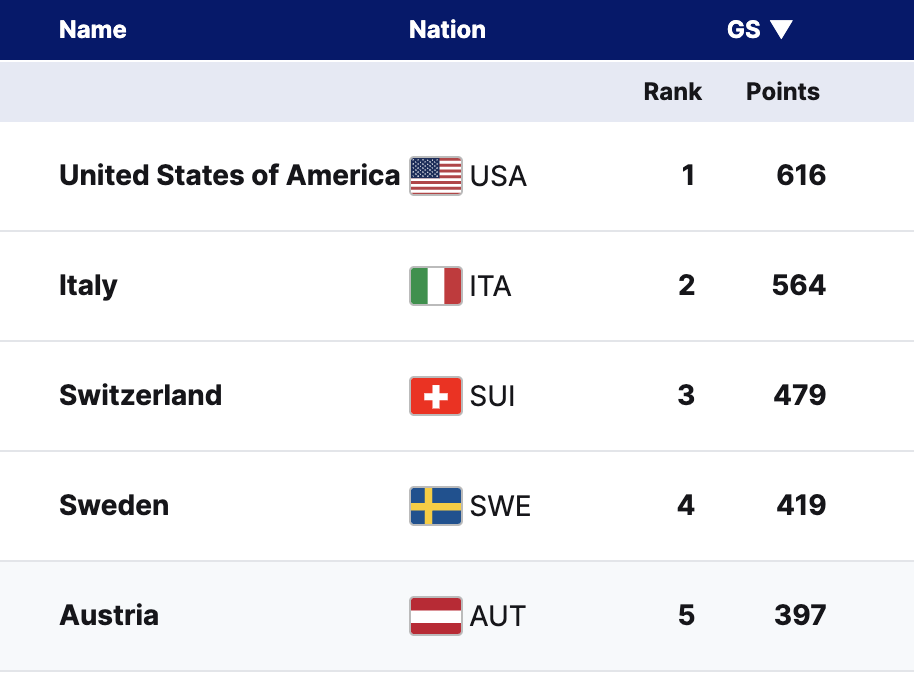Click the 397 points value for Austria
The image size is (914, 674).
[x=800, y=616]
